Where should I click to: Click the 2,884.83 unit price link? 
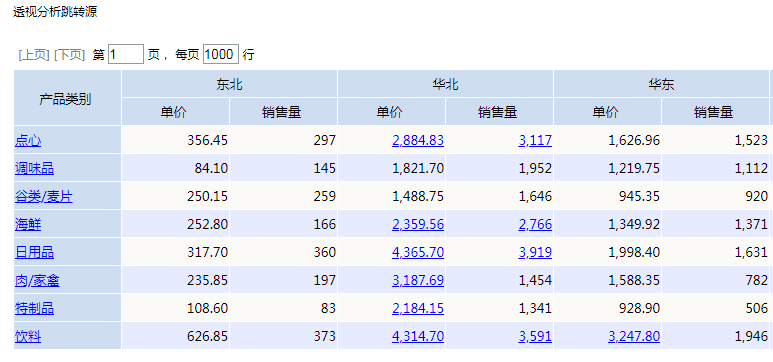[x=418, y=141]
